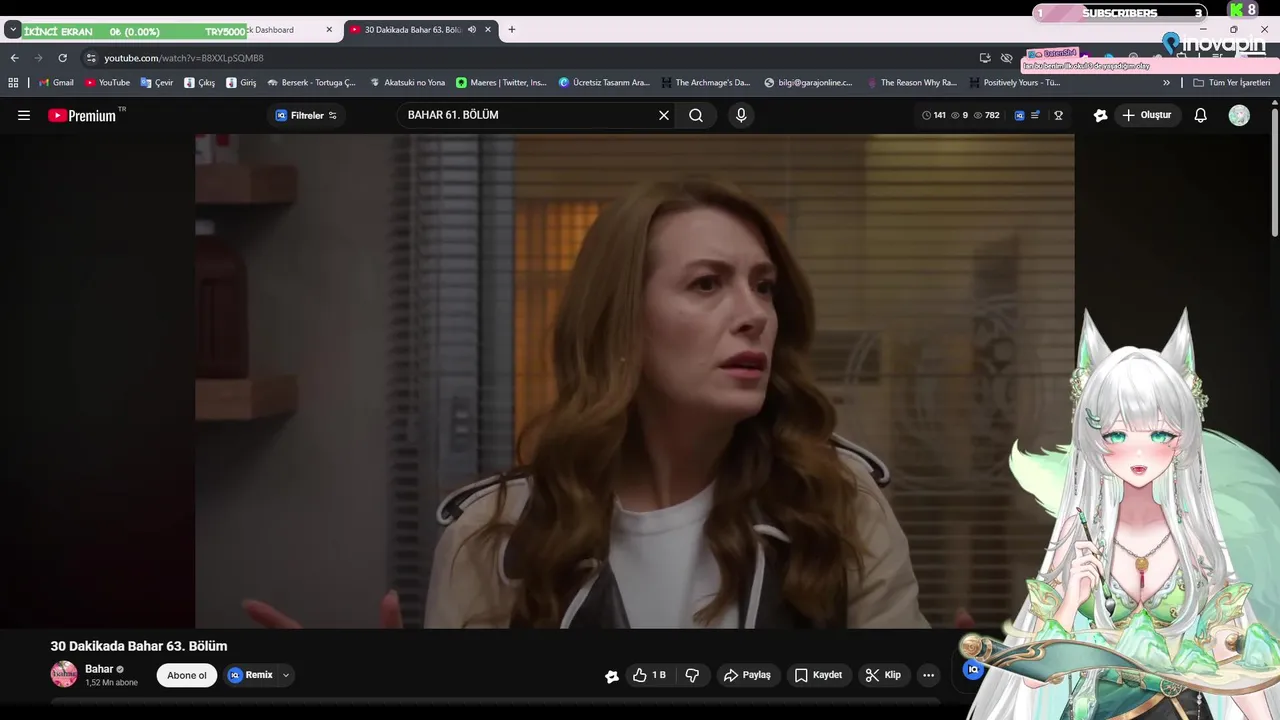Click the video player to pause
Screen dimensions: 1280x720
pos(635,381)
